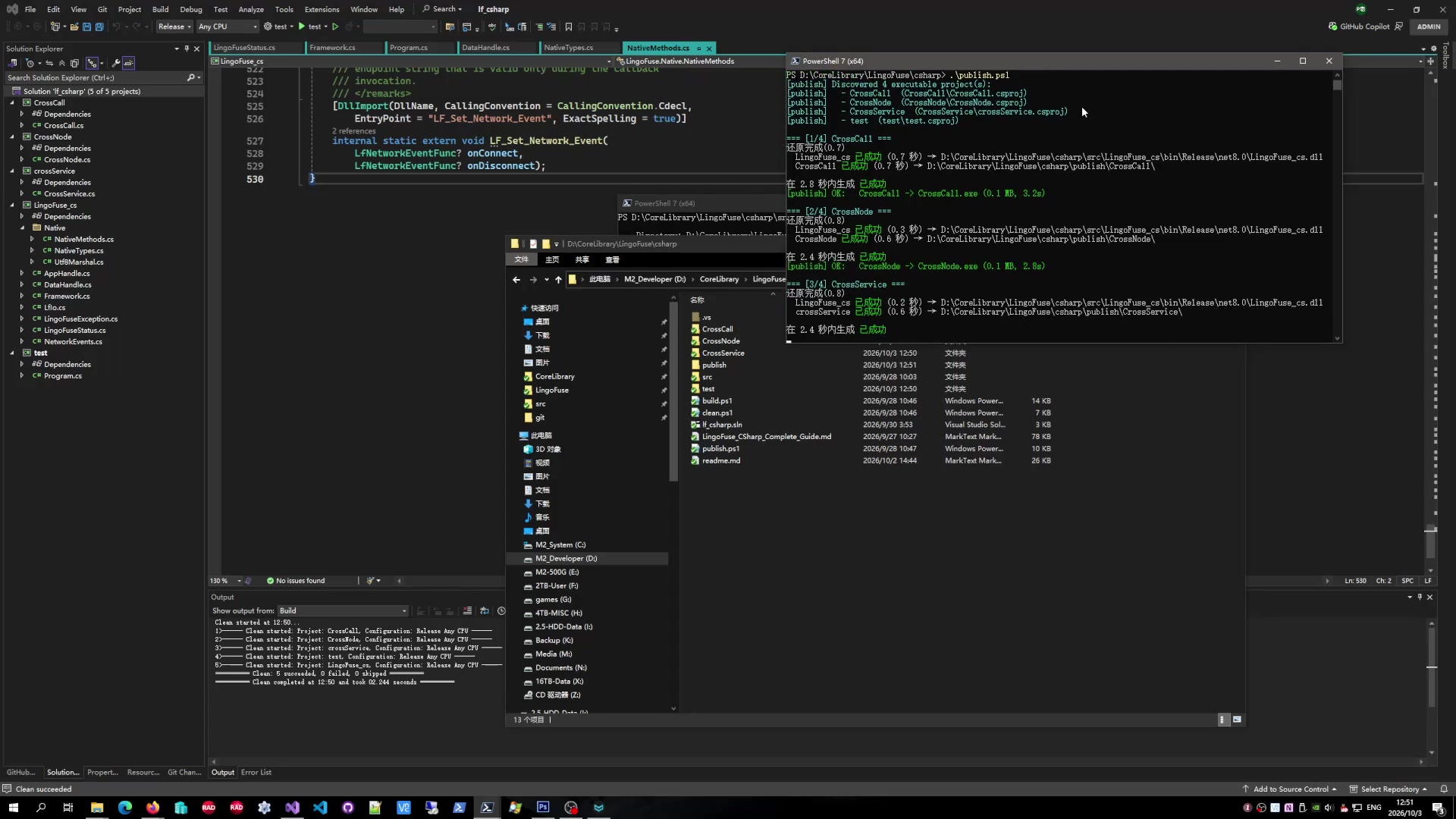Toggle Preview Selected Items in Solution Explorer
Image resolution: width=1456 pixels, height=819 pixels.
129,63
